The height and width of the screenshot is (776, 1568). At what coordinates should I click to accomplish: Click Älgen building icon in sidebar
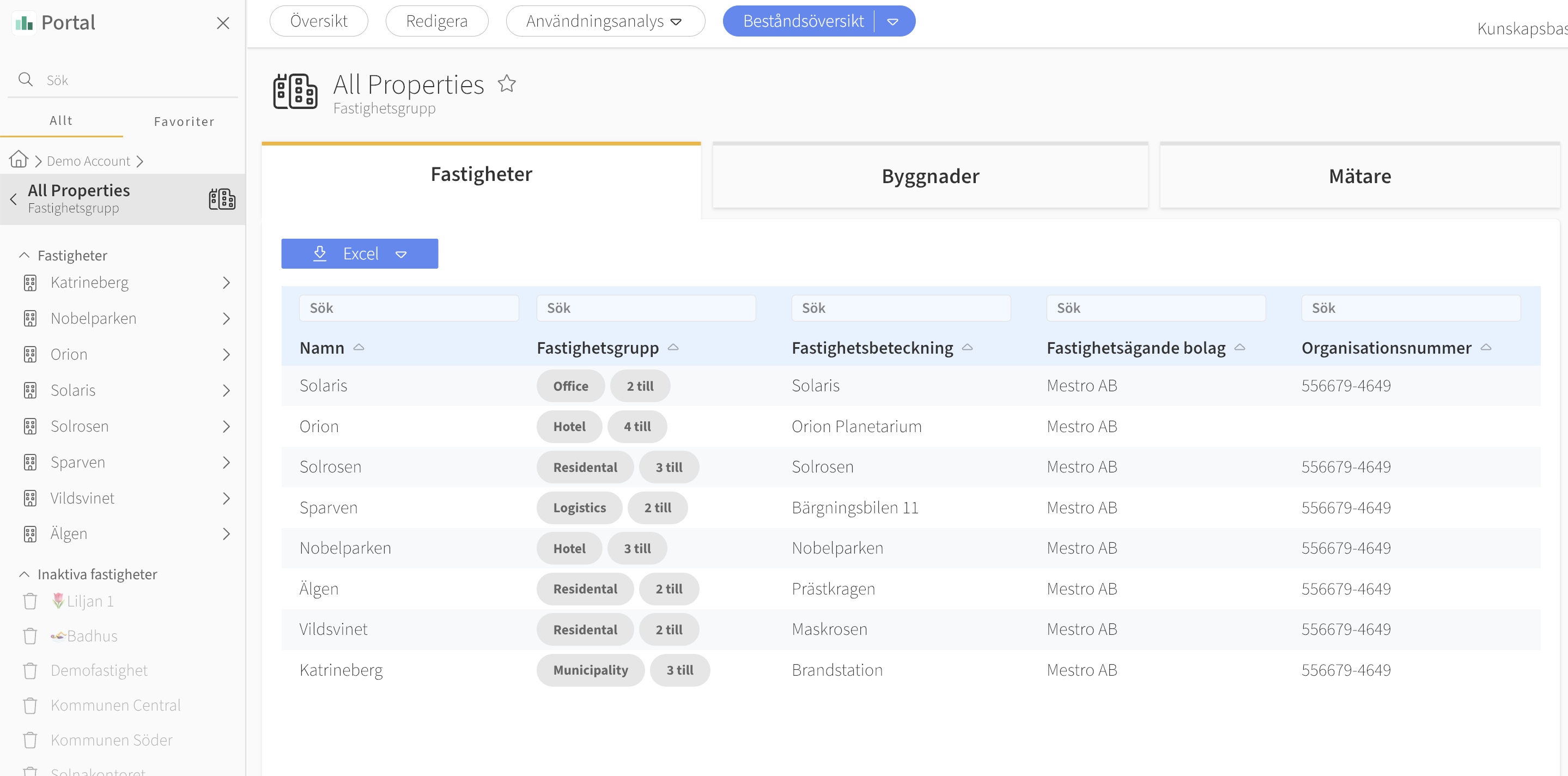[30, 533]
